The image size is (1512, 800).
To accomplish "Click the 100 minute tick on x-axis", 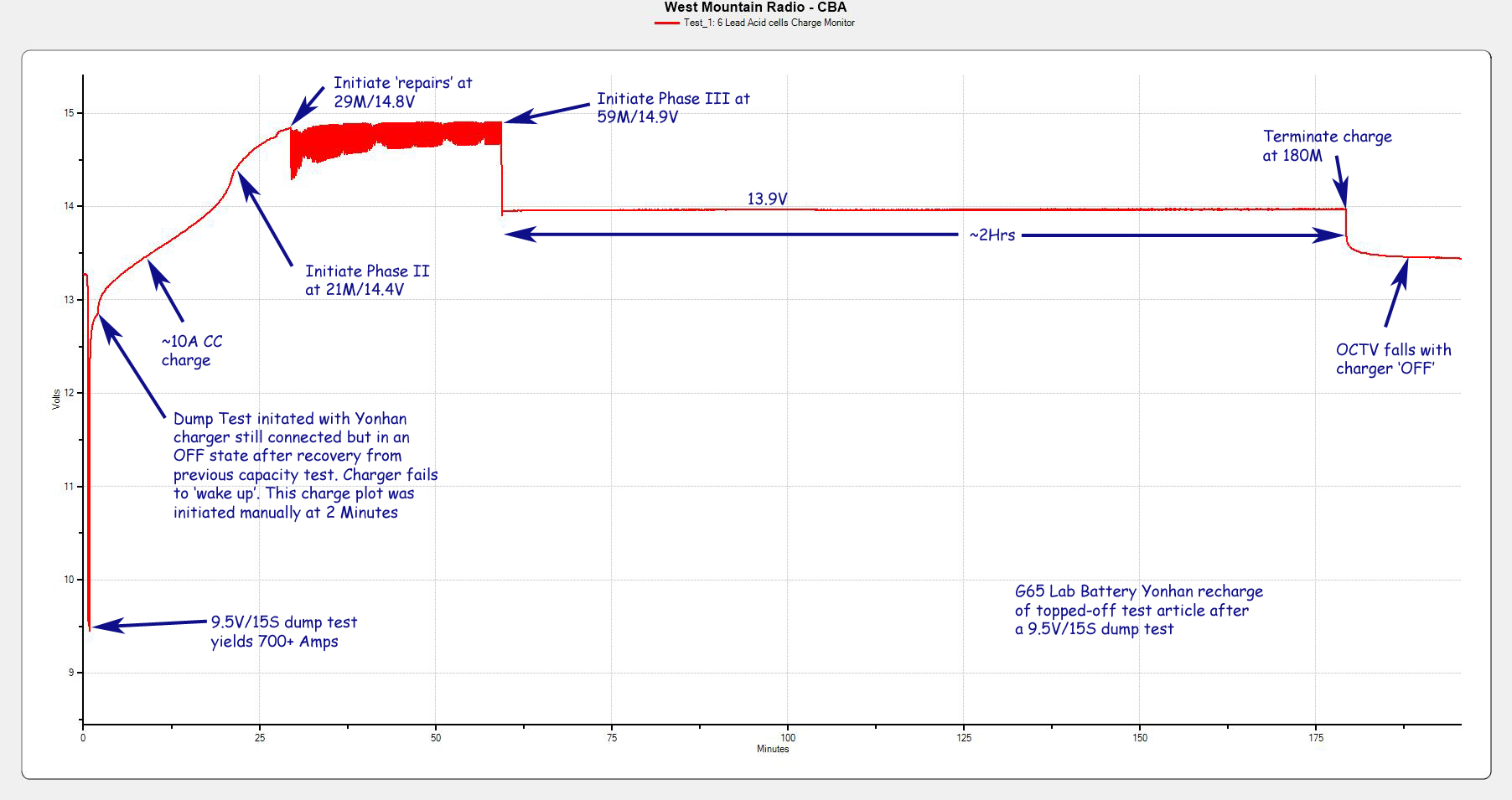I will coord(787,737).
